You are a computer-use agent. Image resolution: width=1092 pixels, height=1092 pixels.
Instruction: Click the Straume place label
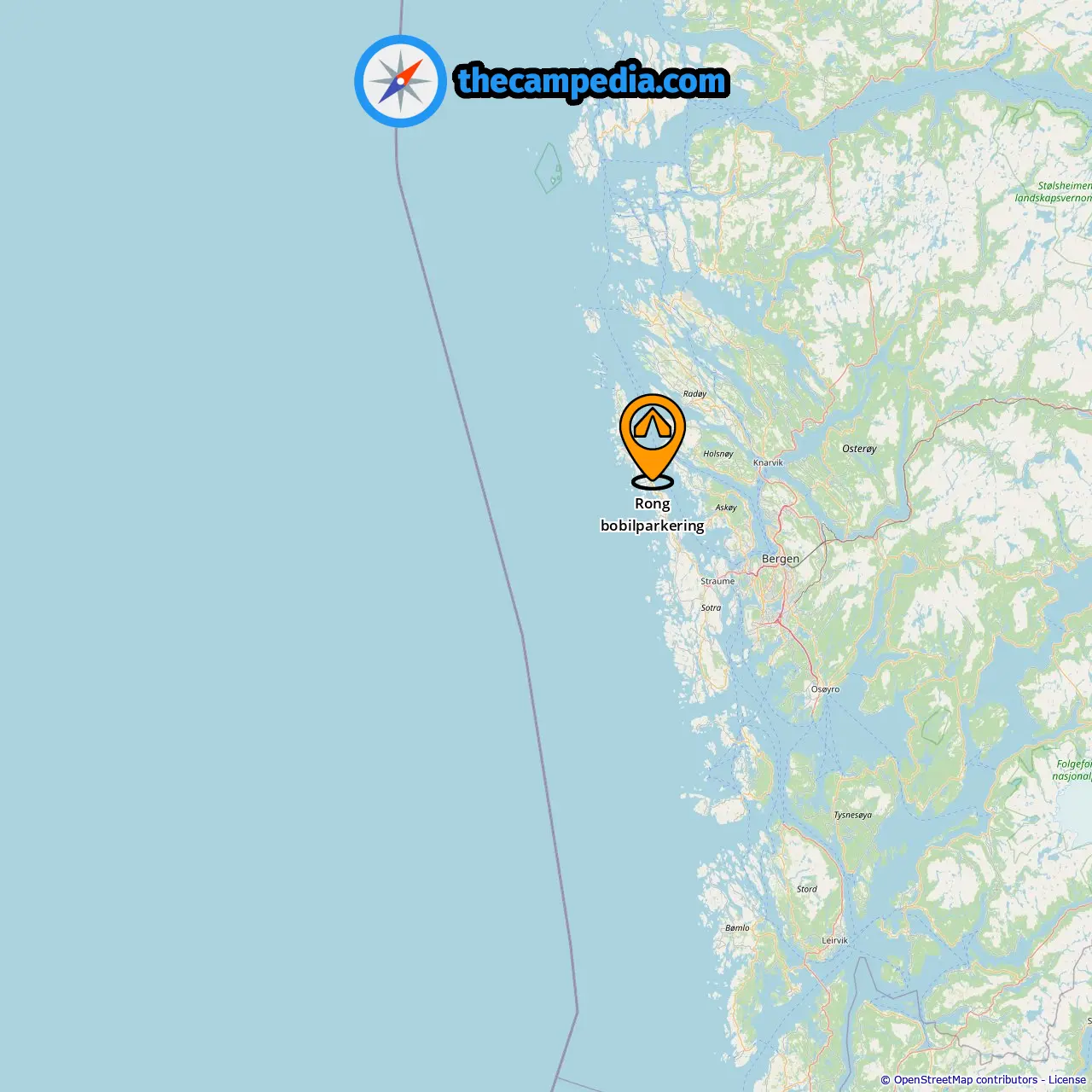tap(717, 581)
